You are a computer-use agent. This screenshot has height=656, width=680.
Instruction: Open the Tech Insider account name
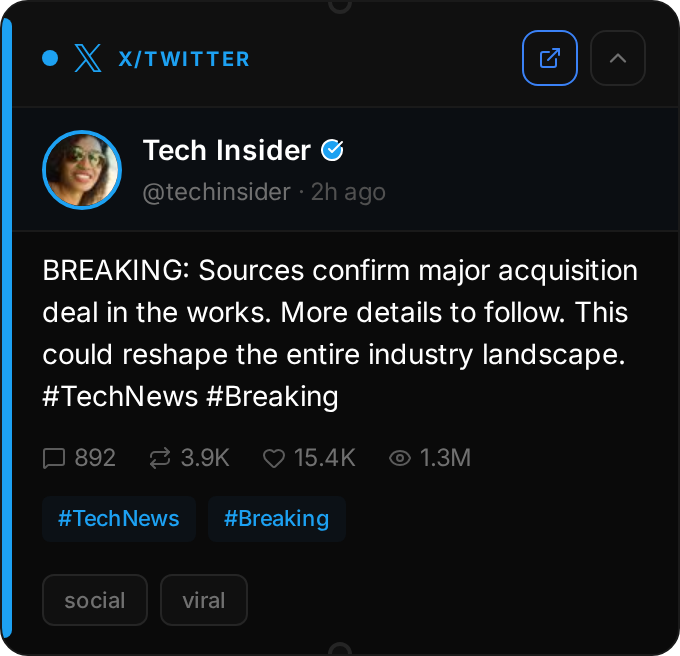point(227,151)
